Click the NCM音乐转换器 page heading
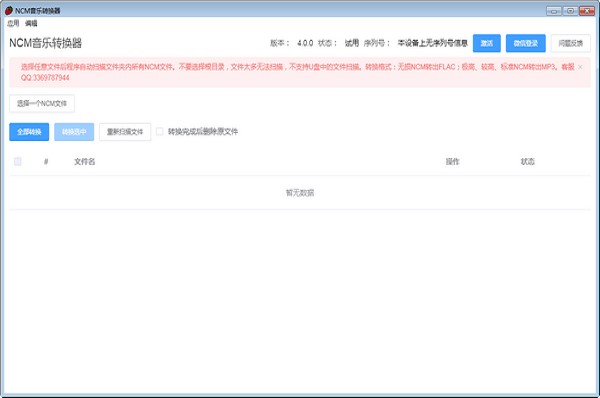This screenshot has height=398, width=600. [46, 43]
